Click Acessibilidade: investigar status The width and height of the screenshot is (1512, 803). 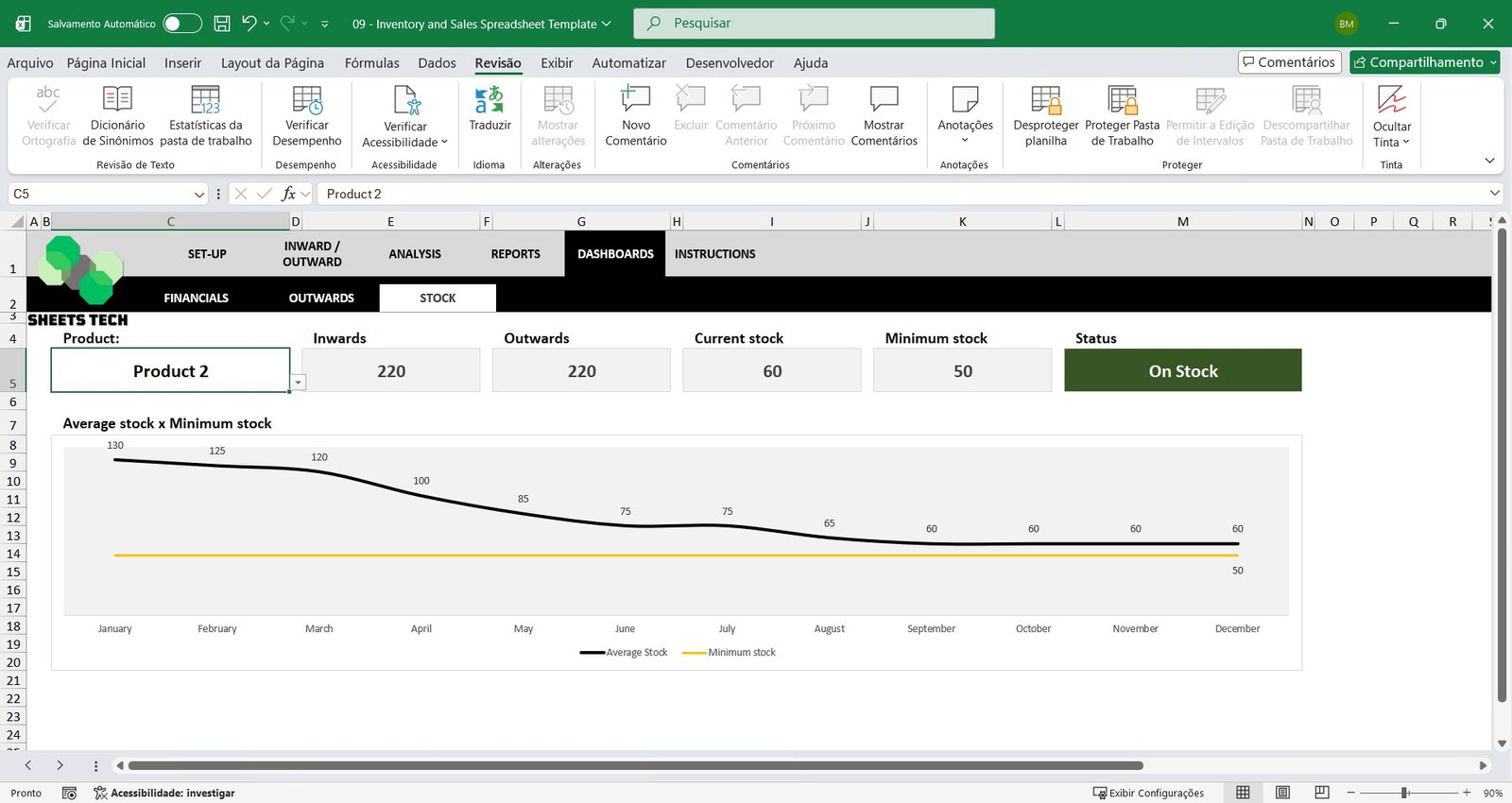163,793
